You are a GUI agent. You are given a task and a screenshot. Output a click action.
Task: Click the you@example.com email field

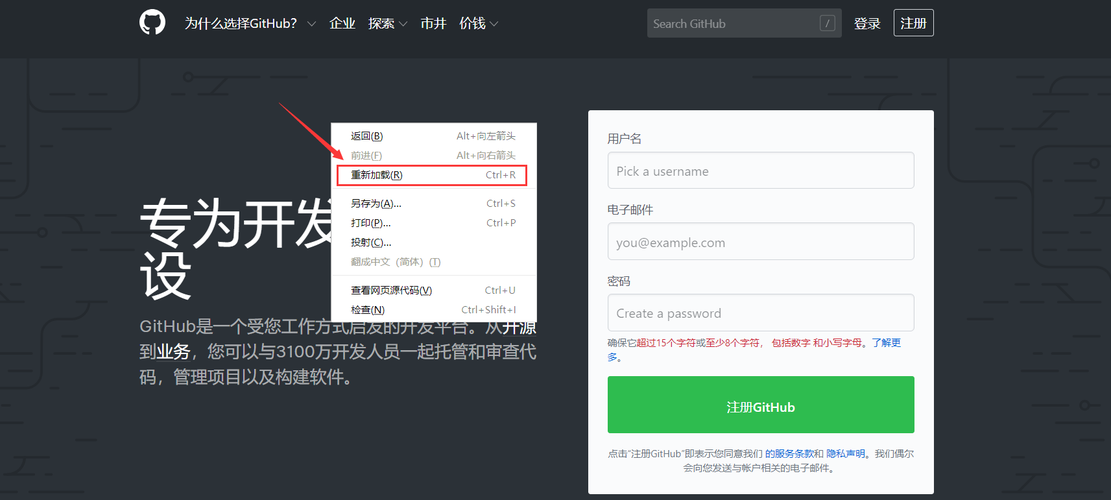[x=761, y=242]
